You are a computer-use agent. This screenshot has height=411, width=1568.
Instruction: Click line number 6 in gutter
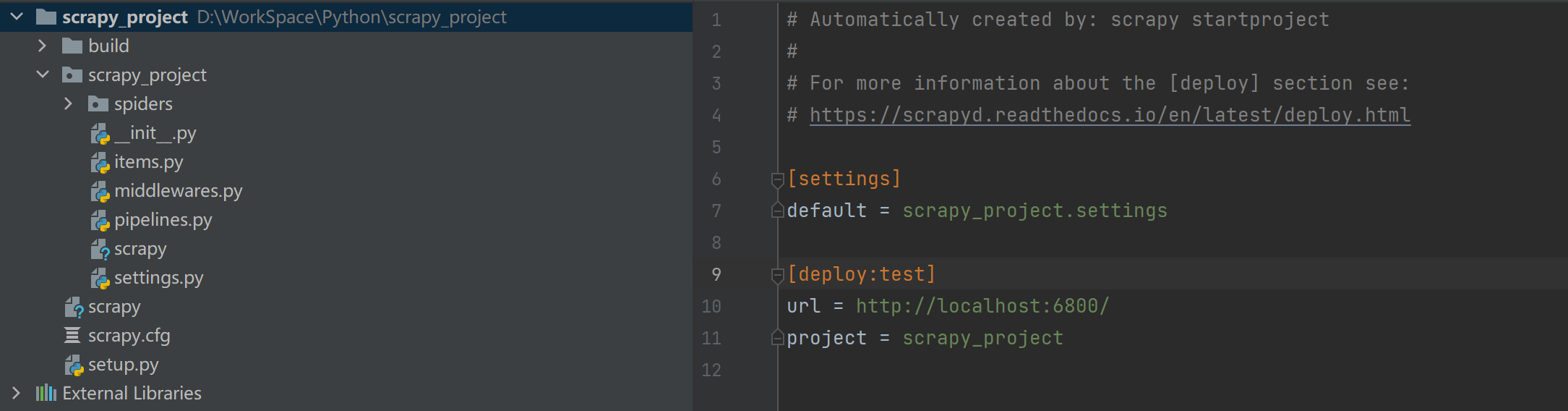[x=716, y=179]
